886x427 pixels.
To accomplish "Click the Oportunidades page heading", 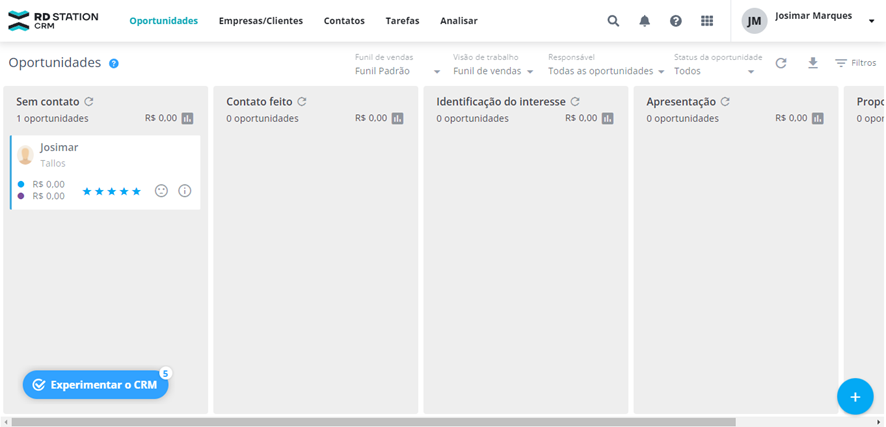I will click(x=55, y=63).
